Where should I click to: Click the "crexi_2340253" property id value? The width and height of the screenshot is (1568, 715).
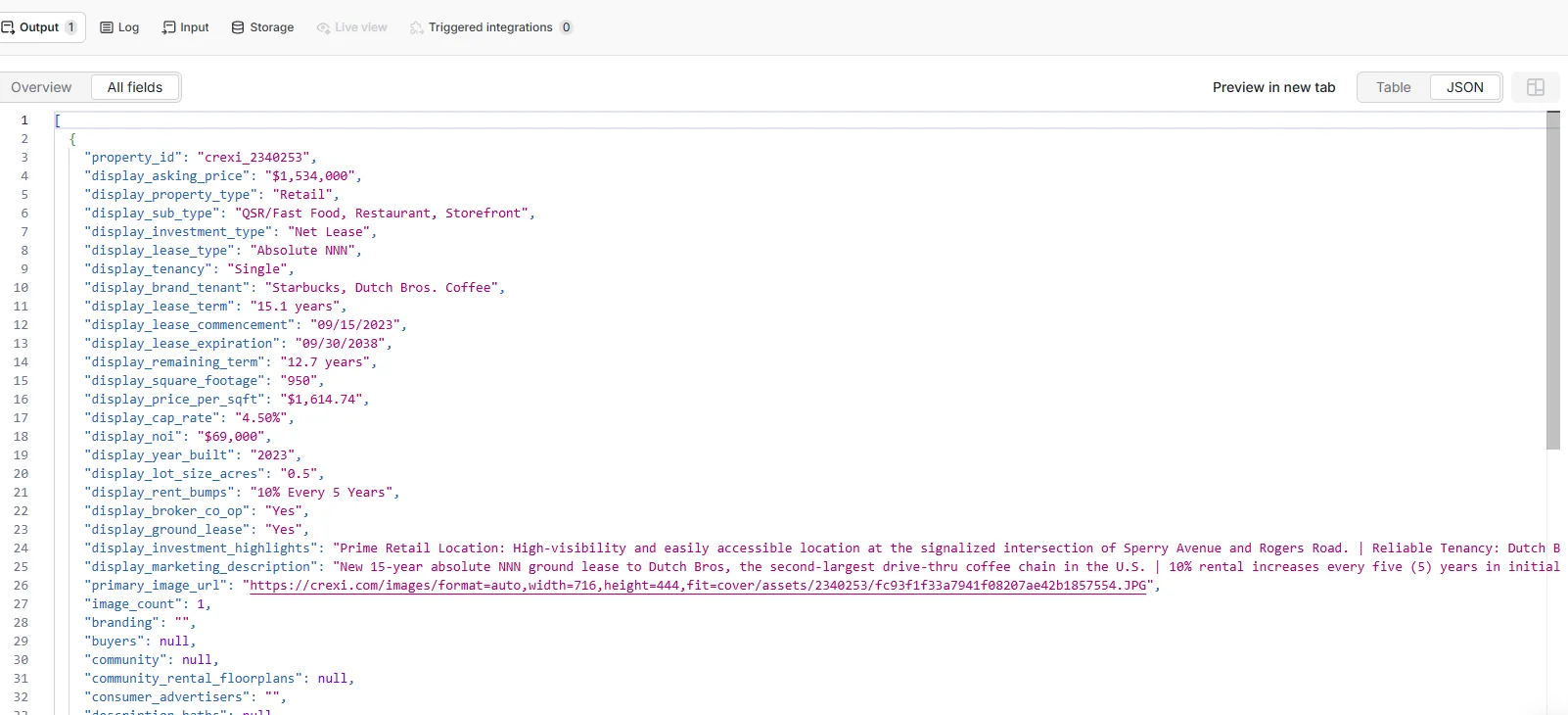coord(254,158)
